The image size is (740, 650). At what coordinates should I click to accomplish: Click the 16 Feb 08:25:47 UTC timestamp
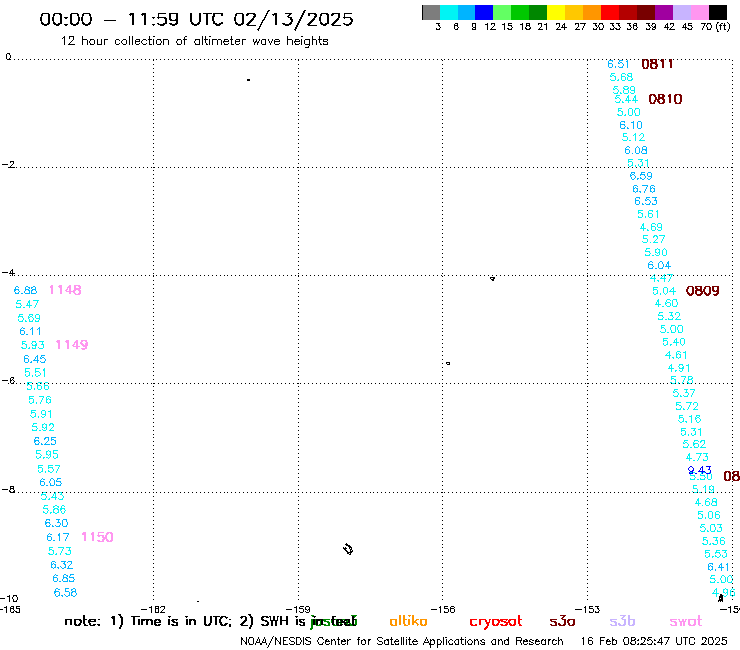point(654,641)
